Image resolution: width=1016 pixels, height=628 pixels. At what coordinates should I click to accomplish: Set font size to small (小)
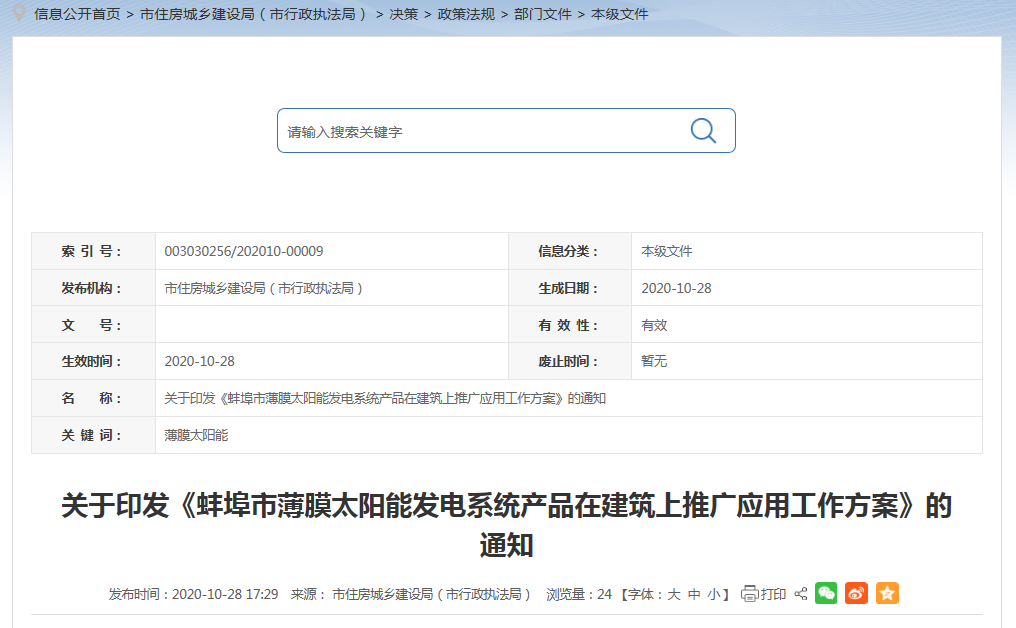point(714,594)
